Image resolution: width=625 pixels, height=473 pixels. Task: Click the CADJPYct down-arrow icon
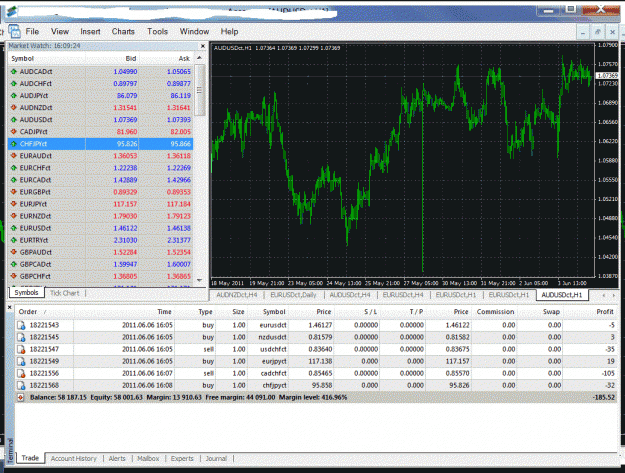coord(14,131)
